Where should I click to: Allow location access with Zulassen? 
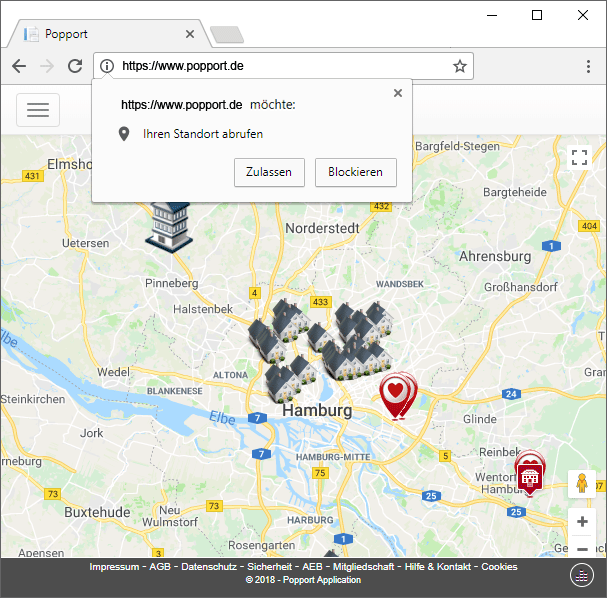(x=269, y=172)
